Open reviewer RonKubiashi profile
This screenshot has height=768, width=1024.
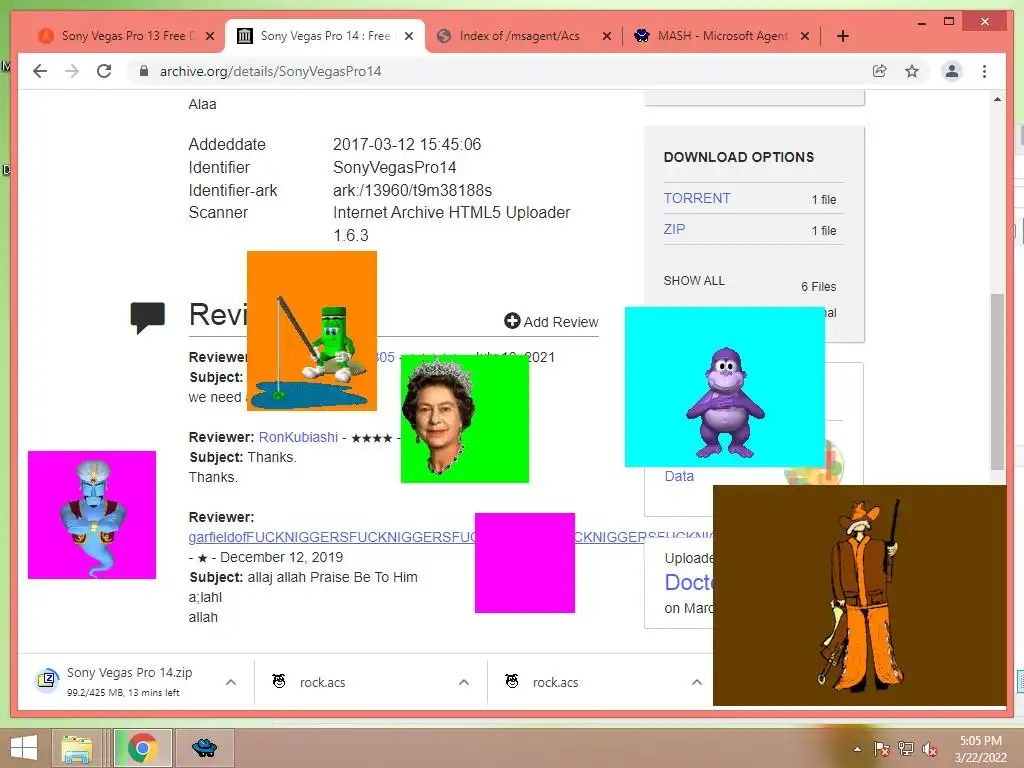(x=298, y=437)
